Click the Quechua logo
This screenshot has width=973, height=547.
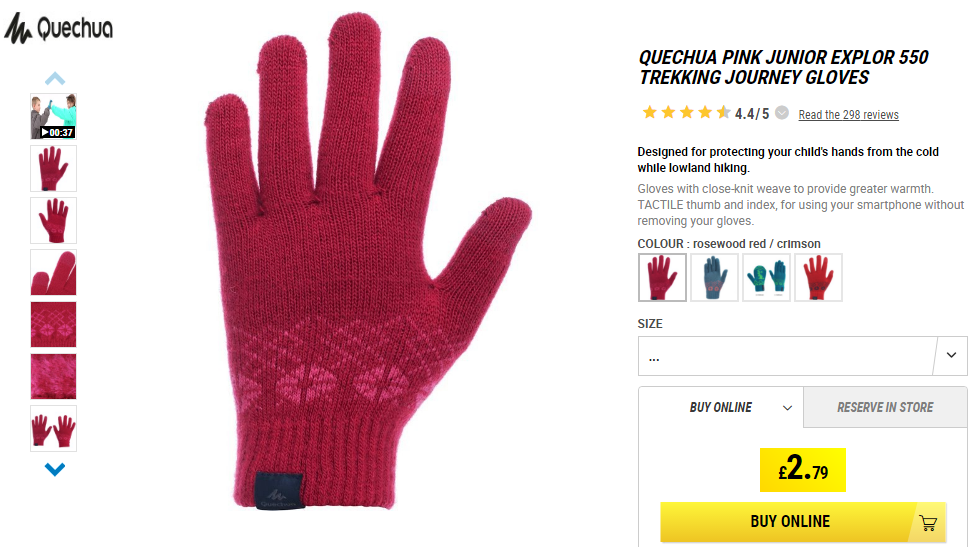[59, 28]
